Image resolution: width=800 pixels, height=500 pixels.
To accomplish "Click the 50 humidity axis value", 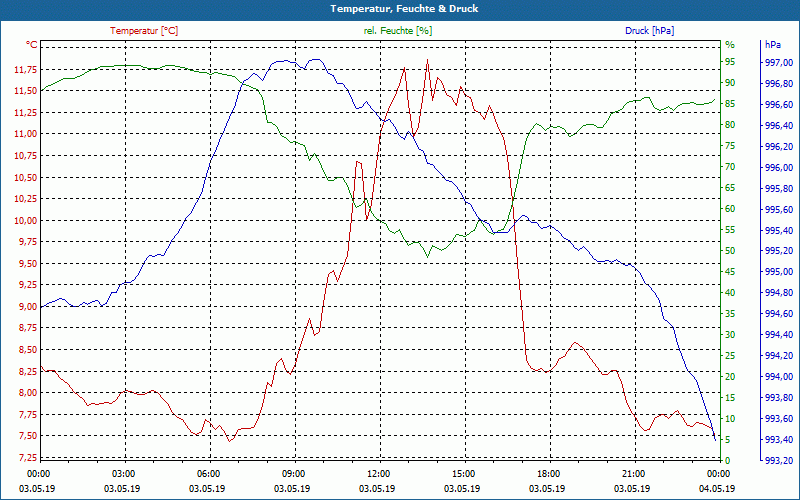I will click(x=730, y=251).
